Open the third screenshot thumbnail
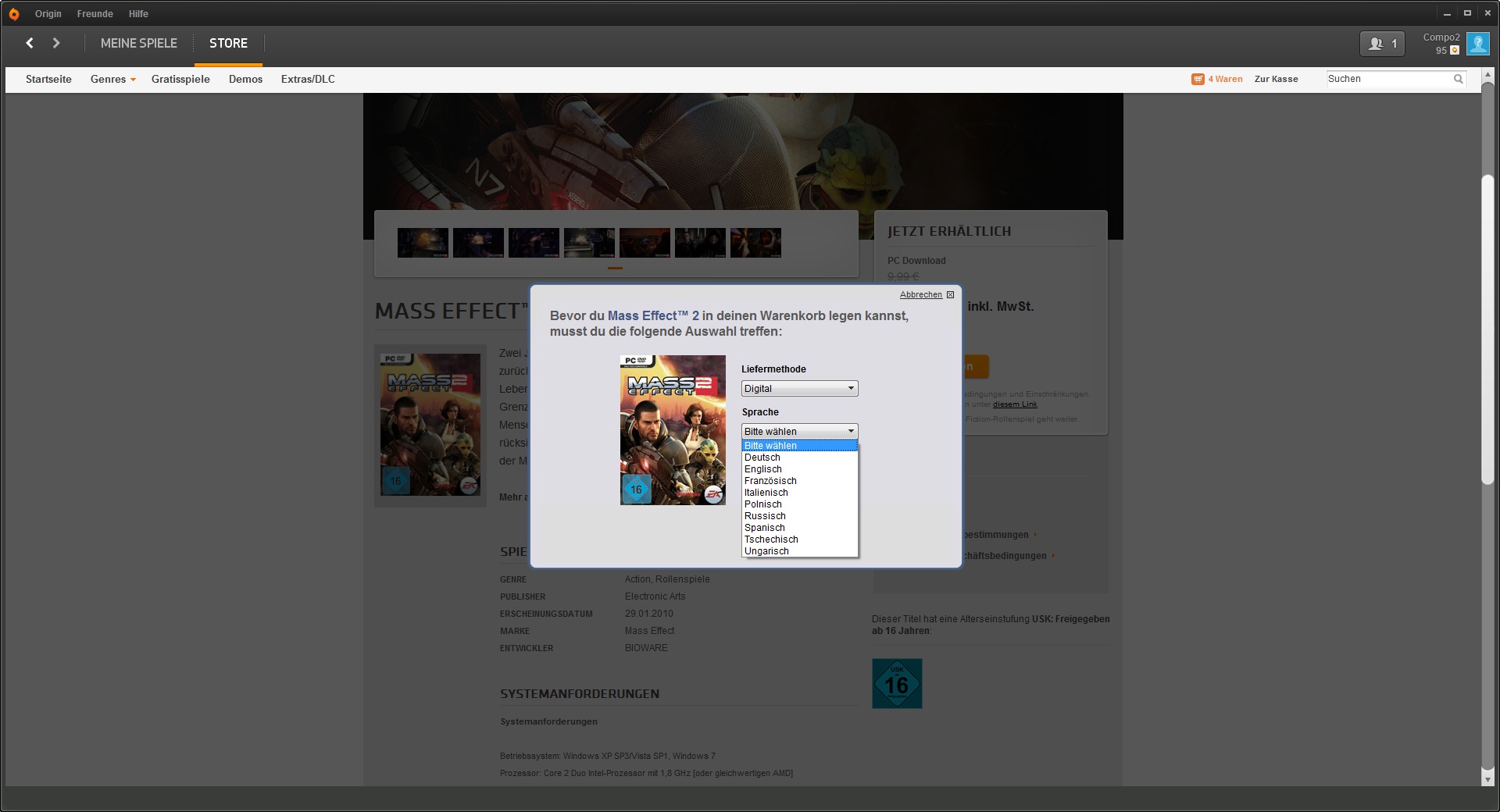Screen dimensions: 1500x812 534,243
